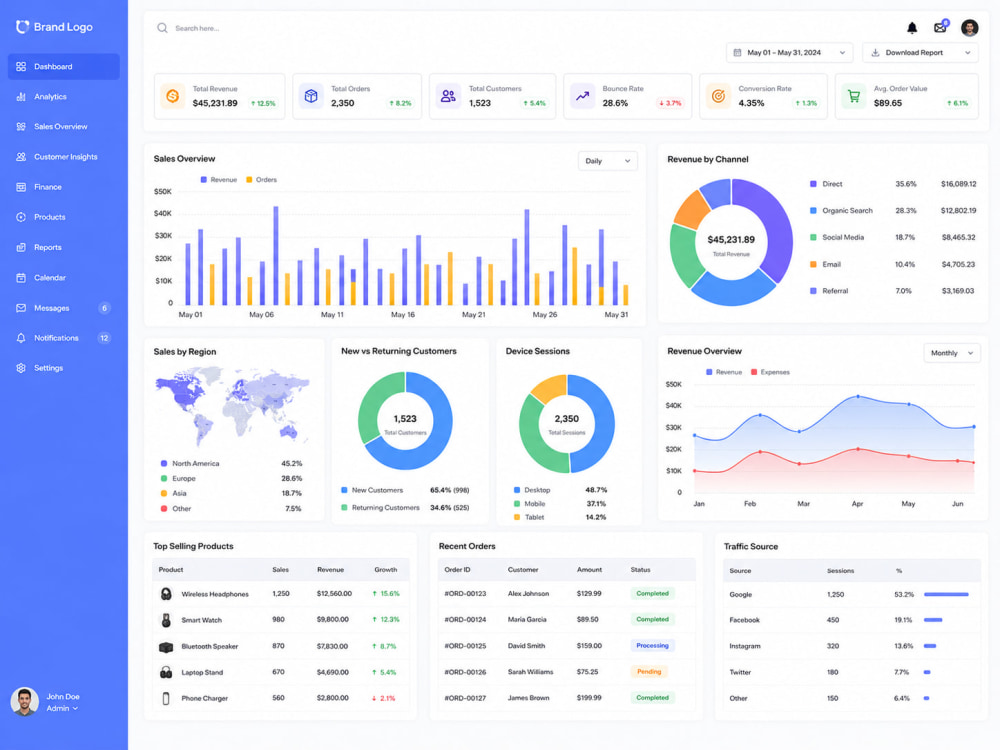Open the Download Report dropdown
Screen dimensions: 1000x750
(x=920, y=52)
